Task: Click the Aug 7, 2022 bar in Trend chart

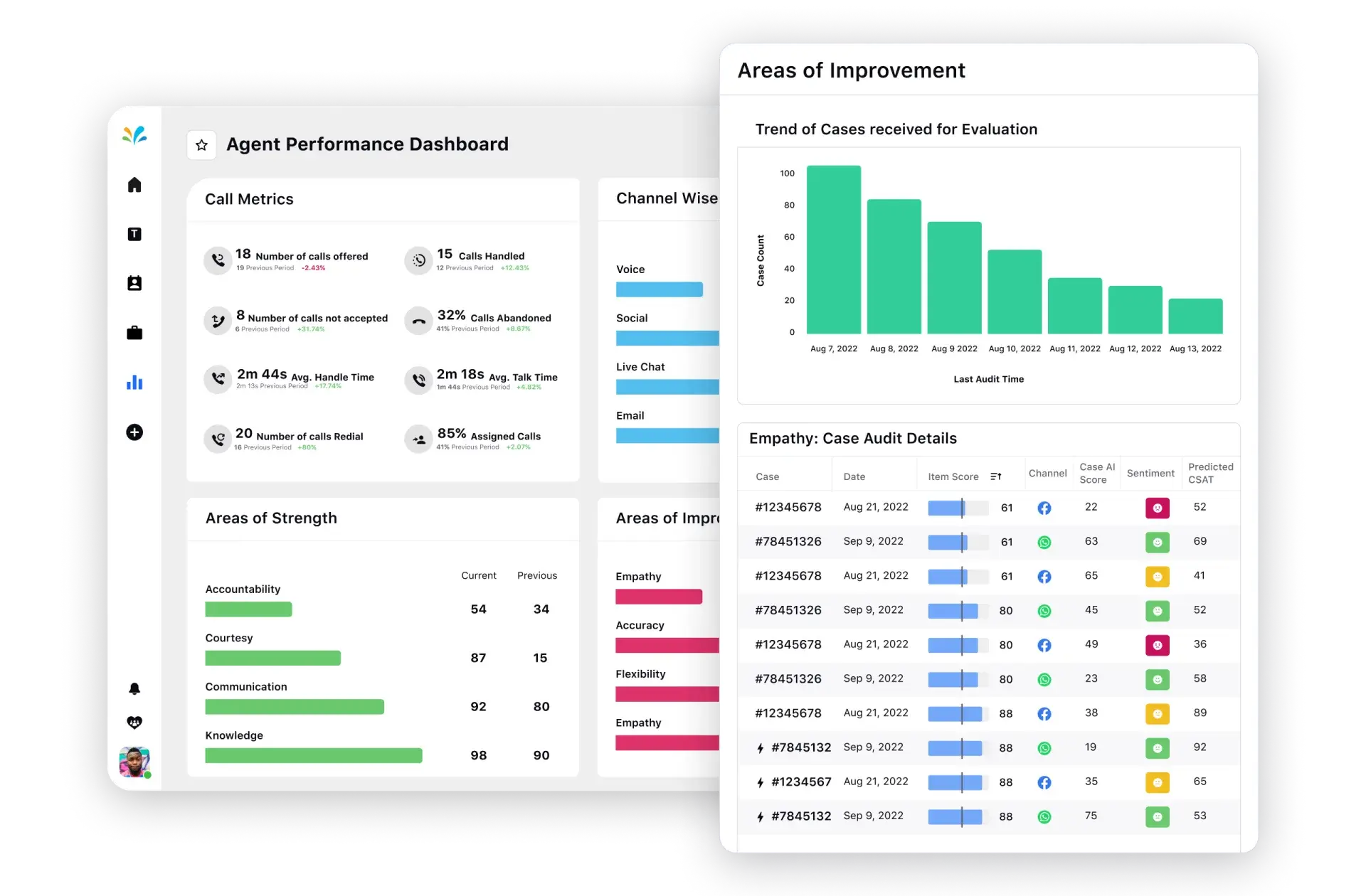Action: [833, 249]
